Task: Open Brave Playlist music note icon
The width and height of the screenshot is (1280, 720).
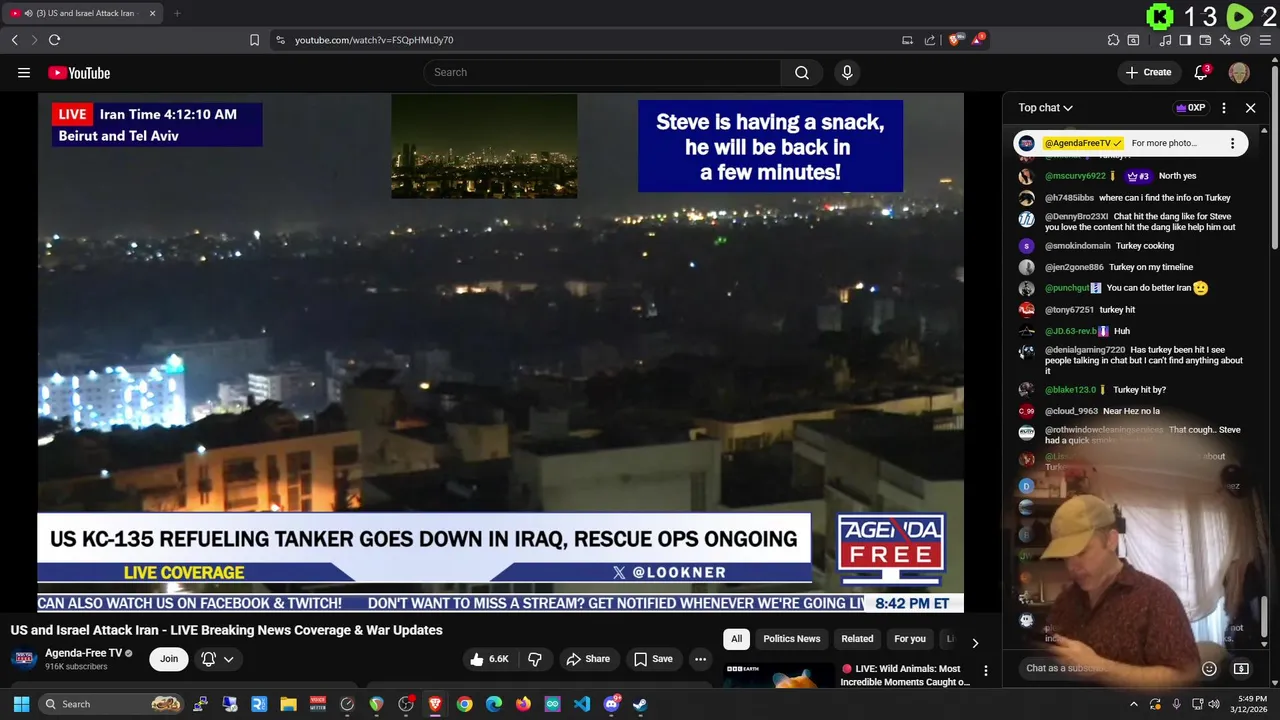Action: coord(1165,40)
